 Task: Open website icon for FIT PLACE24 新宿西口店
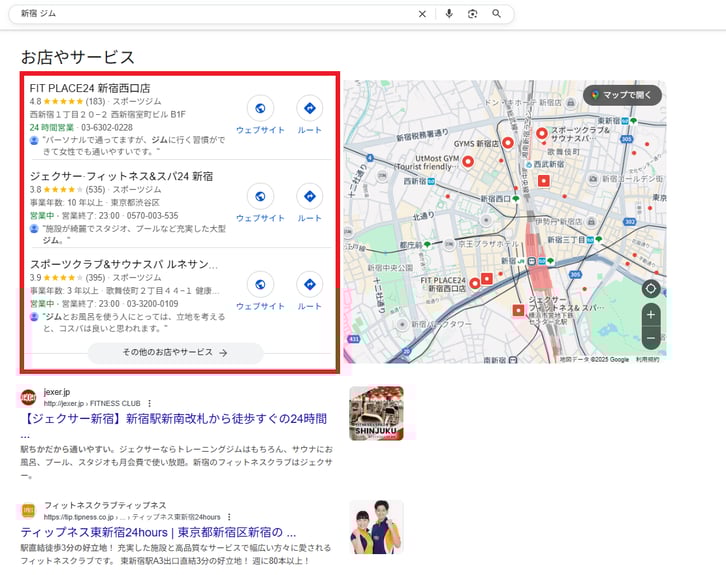point(260,108)
